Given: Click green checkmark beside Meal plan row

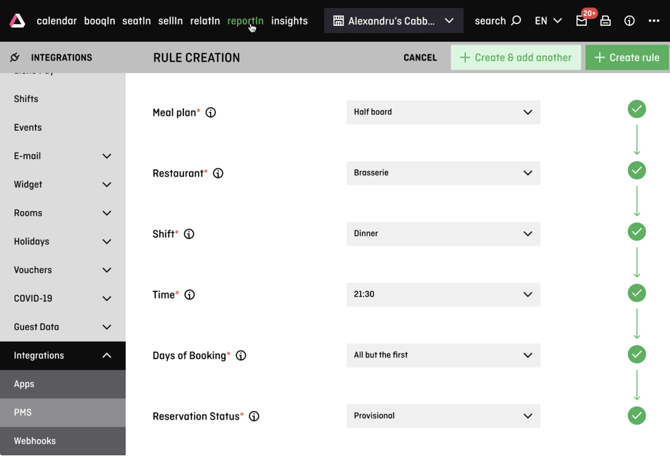Looking at the screenshot, I should click(636, 109).
